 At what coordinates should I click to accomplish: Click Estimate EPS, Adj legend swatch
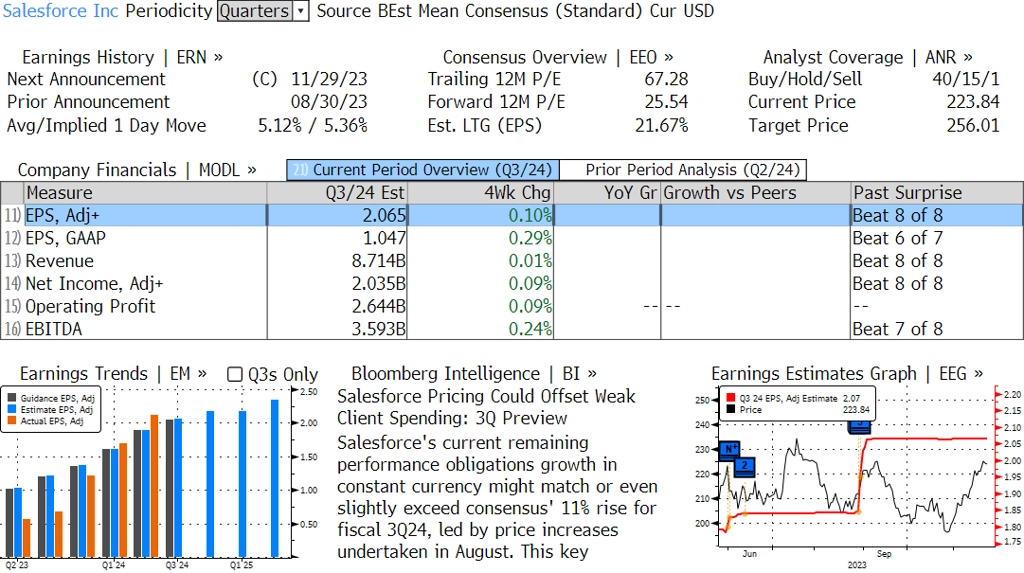12,410
